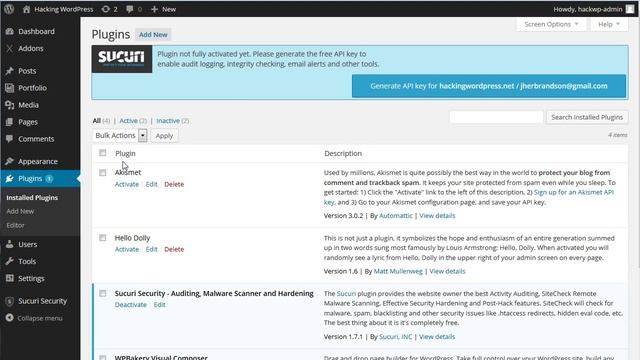Click the Media sidebar icon
640x360 pixels.
(9, 105)
